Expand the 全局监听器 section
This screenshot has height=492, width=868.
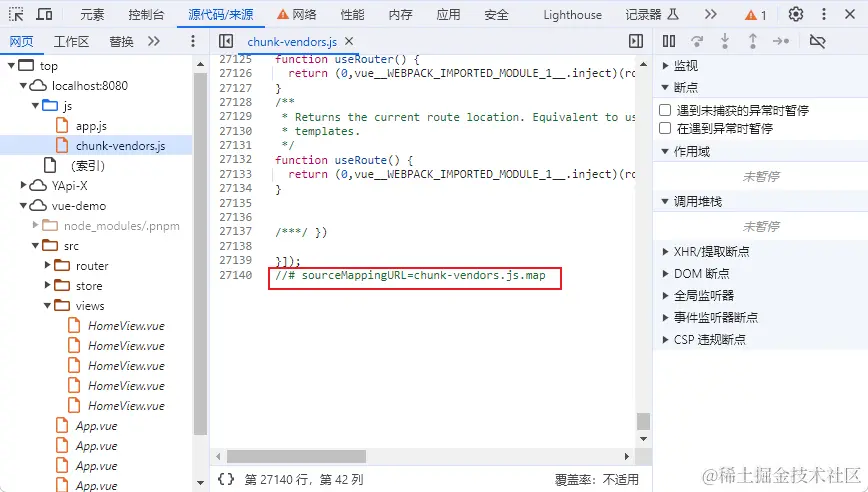[x=665, y=296]
